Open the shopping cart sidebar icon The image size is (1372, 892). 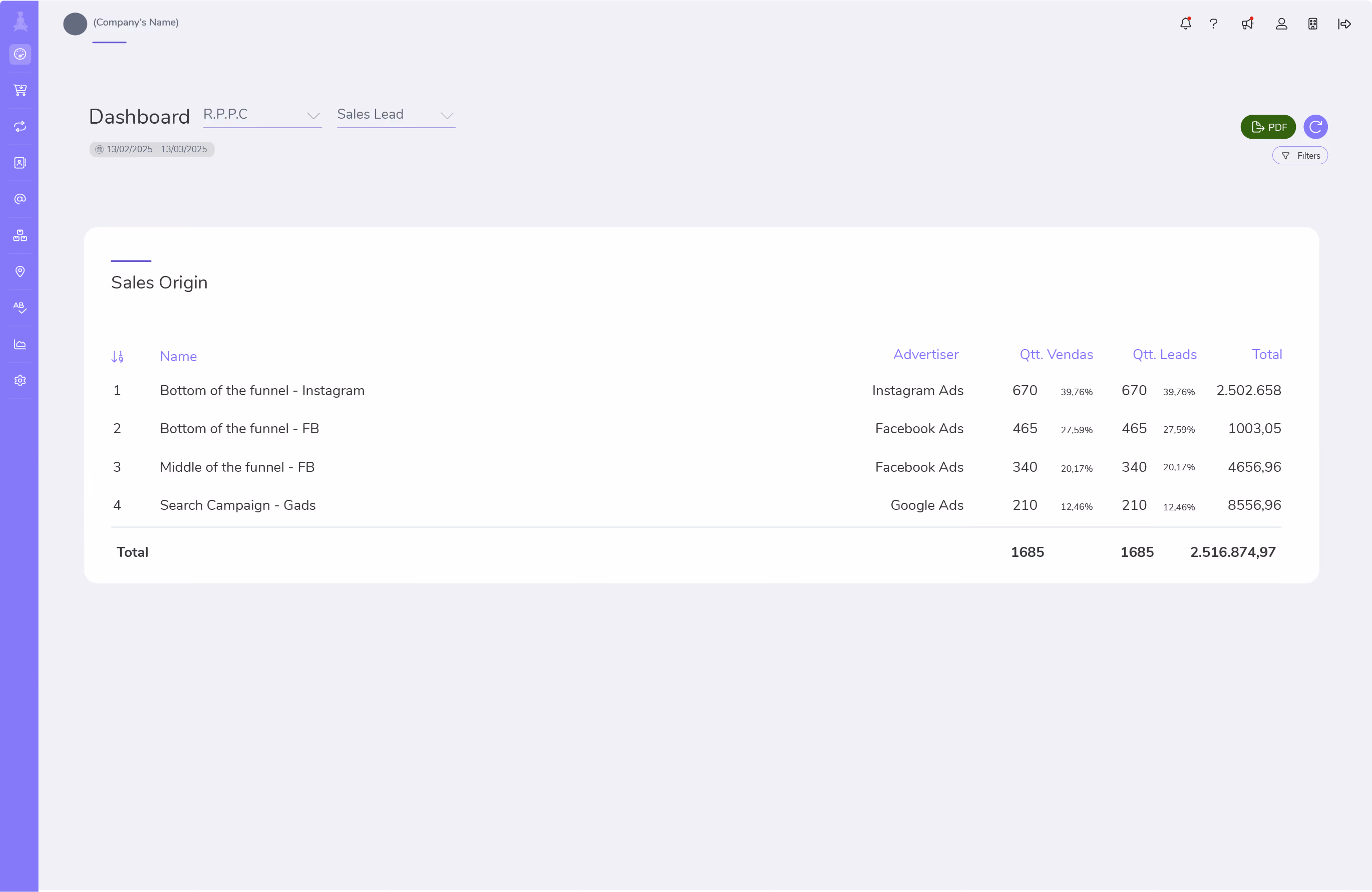[20, 90]
